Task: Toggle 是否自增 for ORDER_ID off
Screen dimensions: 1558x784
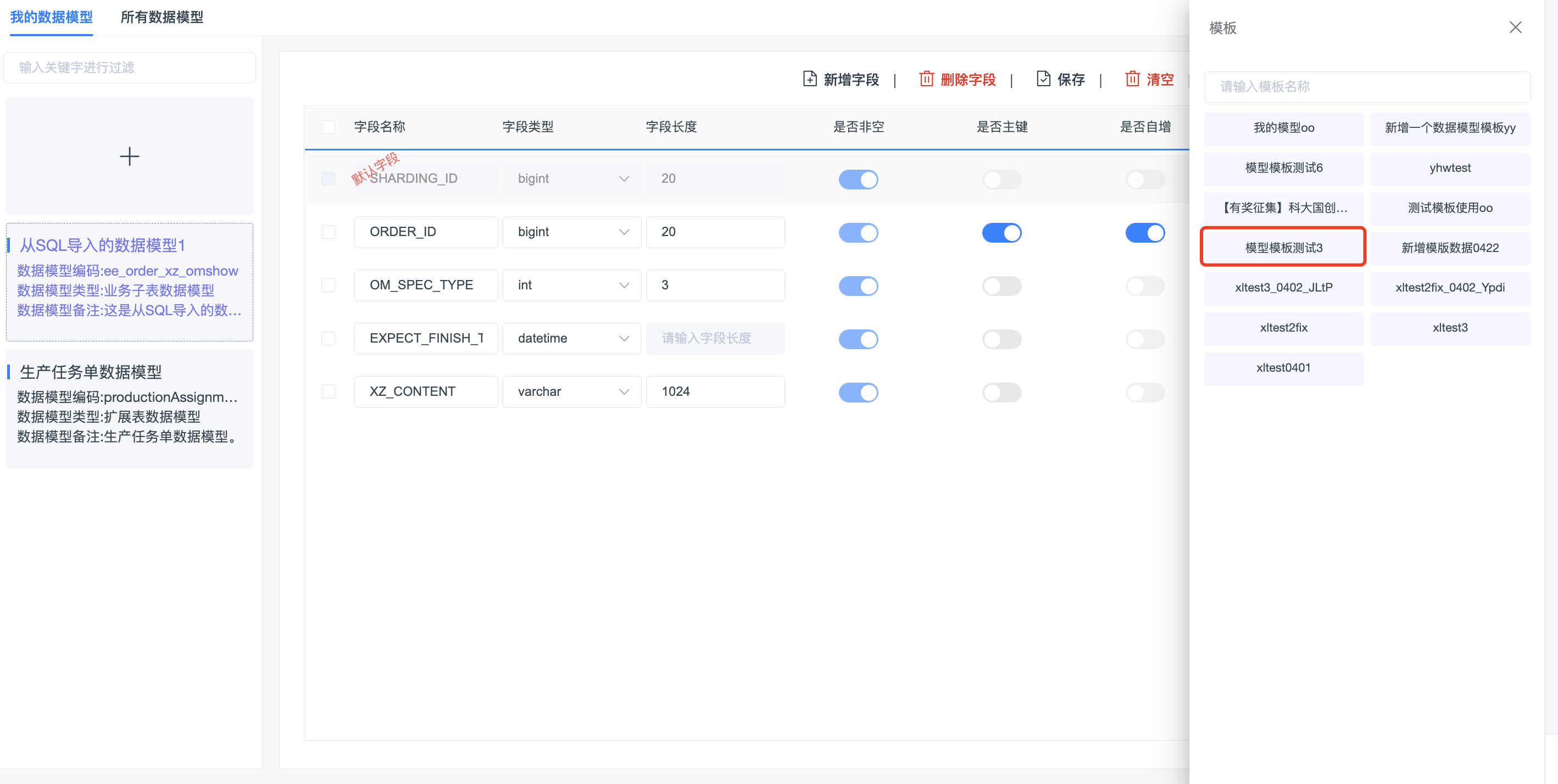Action: tap(1145, 233)
